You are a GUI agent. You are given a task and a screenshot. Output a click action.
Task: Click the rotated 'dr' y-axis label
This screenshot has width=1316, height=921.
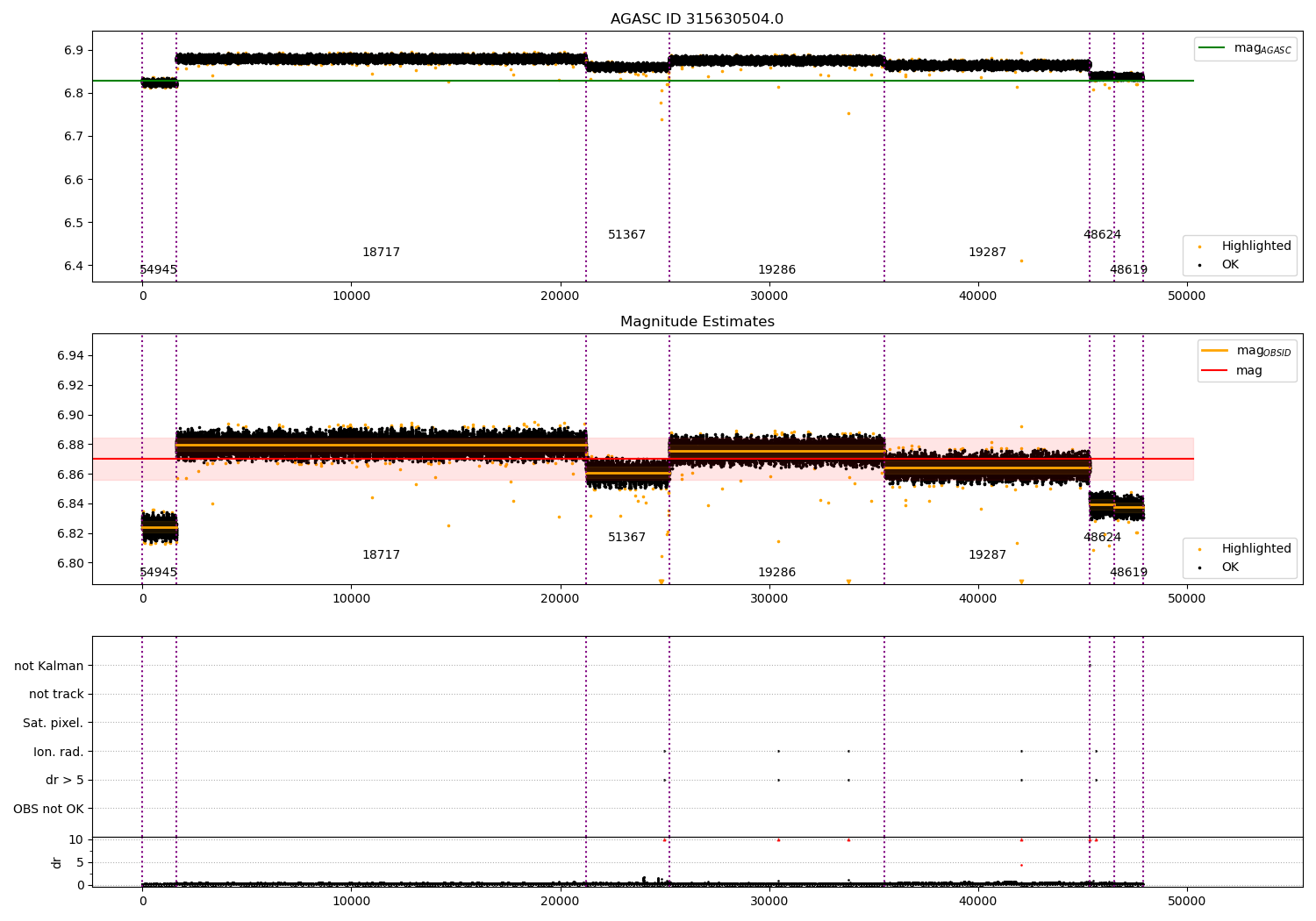[57, 862]
